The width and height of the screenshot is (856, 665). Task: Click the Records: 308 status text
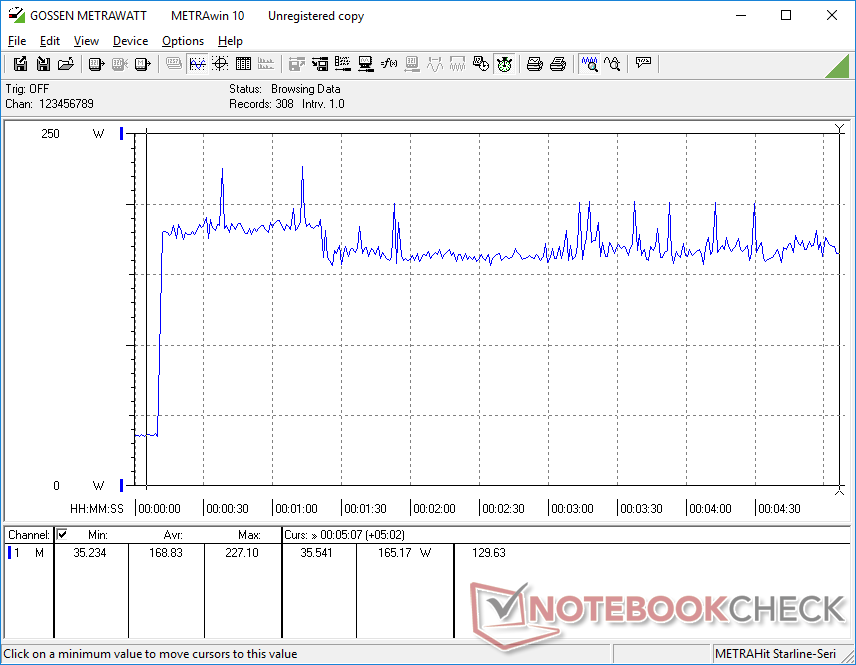pyautogui.click(x=261, y=104)
